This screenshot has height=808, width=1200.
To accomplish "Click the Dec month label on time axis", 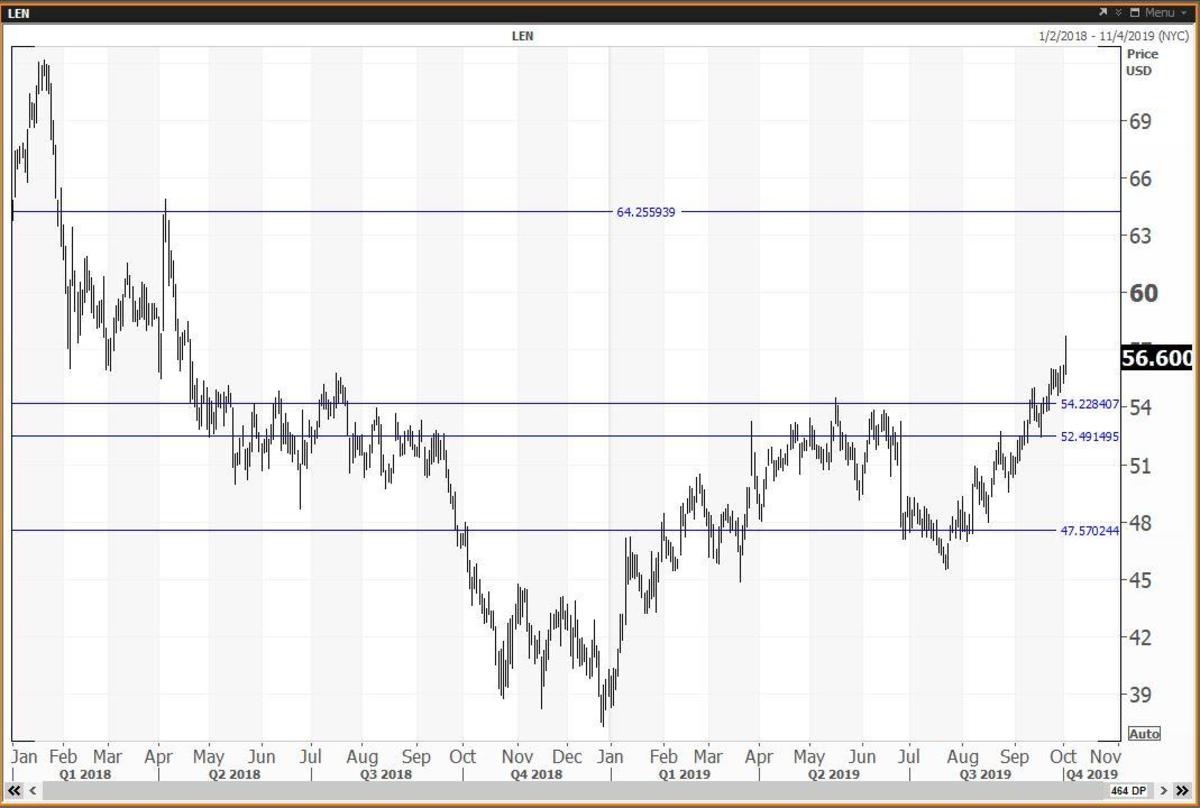I will point(567,756).
